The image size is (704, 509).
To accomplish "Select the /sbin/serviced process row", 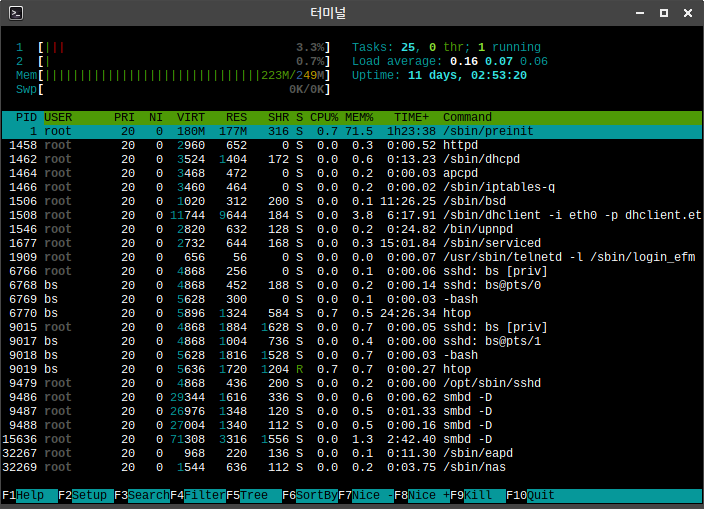I will coord(352,243).
